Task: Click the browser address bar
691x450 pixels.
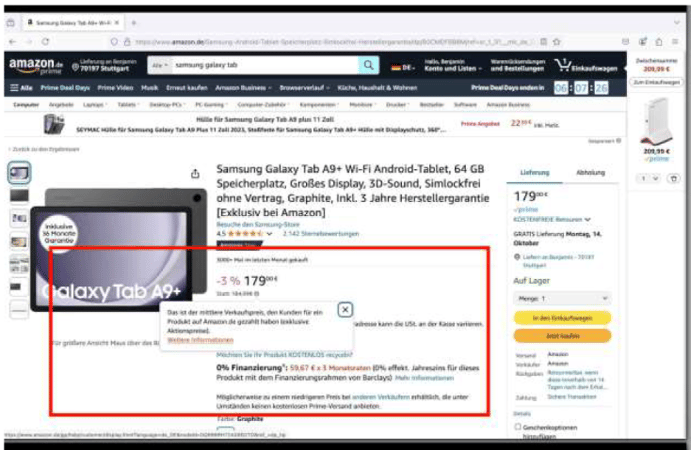Action: point(333,42)
